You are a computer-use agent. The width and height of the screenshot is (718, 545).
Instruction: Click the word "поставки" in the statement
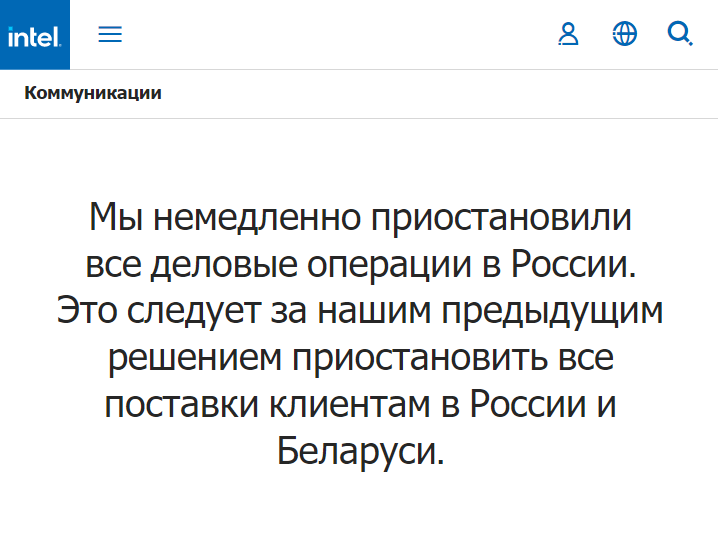pyautogui.click(x=176, y=406)
